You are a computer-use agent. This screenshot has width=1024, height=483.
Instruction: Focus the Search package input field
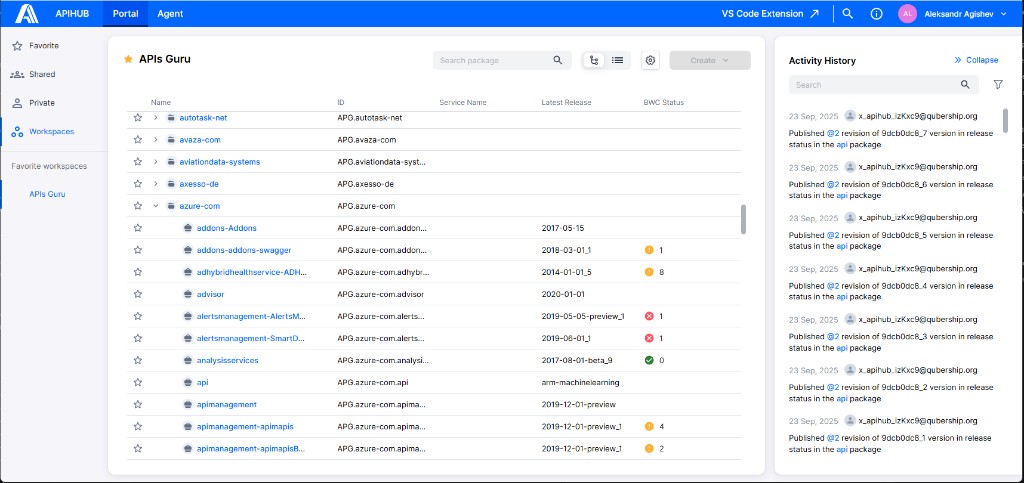coord(502,60)
